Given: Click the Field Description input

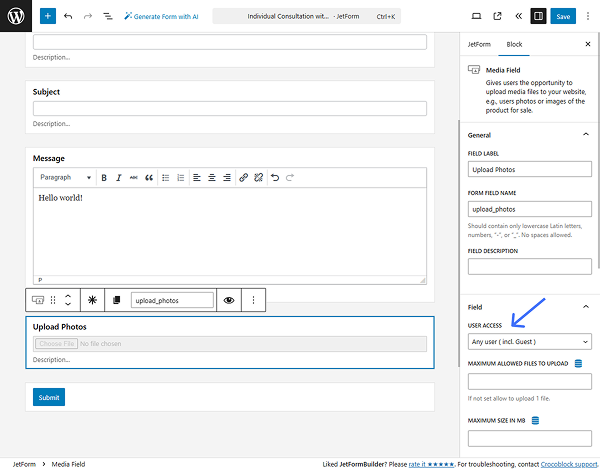Looking at the screenshot, I should pos(530,266).
